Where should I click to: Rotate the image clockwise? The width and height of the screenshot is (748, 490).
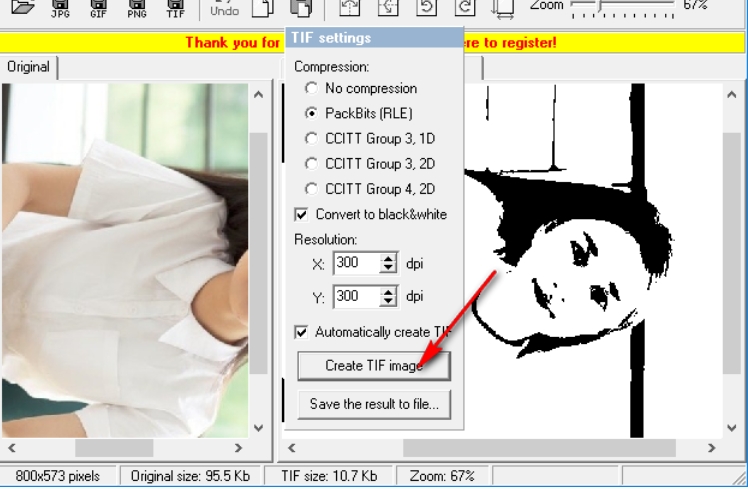click(465, 8)
